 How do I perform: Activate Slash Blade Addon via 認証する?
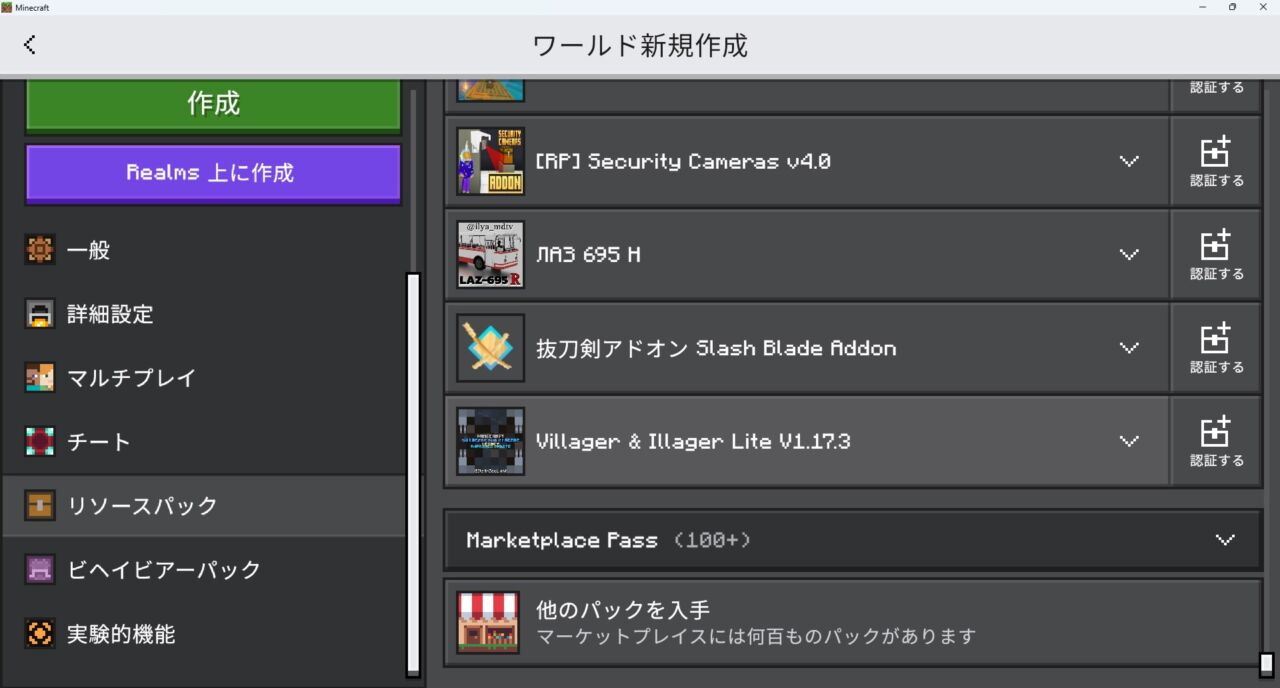(x=1216, y=348)
